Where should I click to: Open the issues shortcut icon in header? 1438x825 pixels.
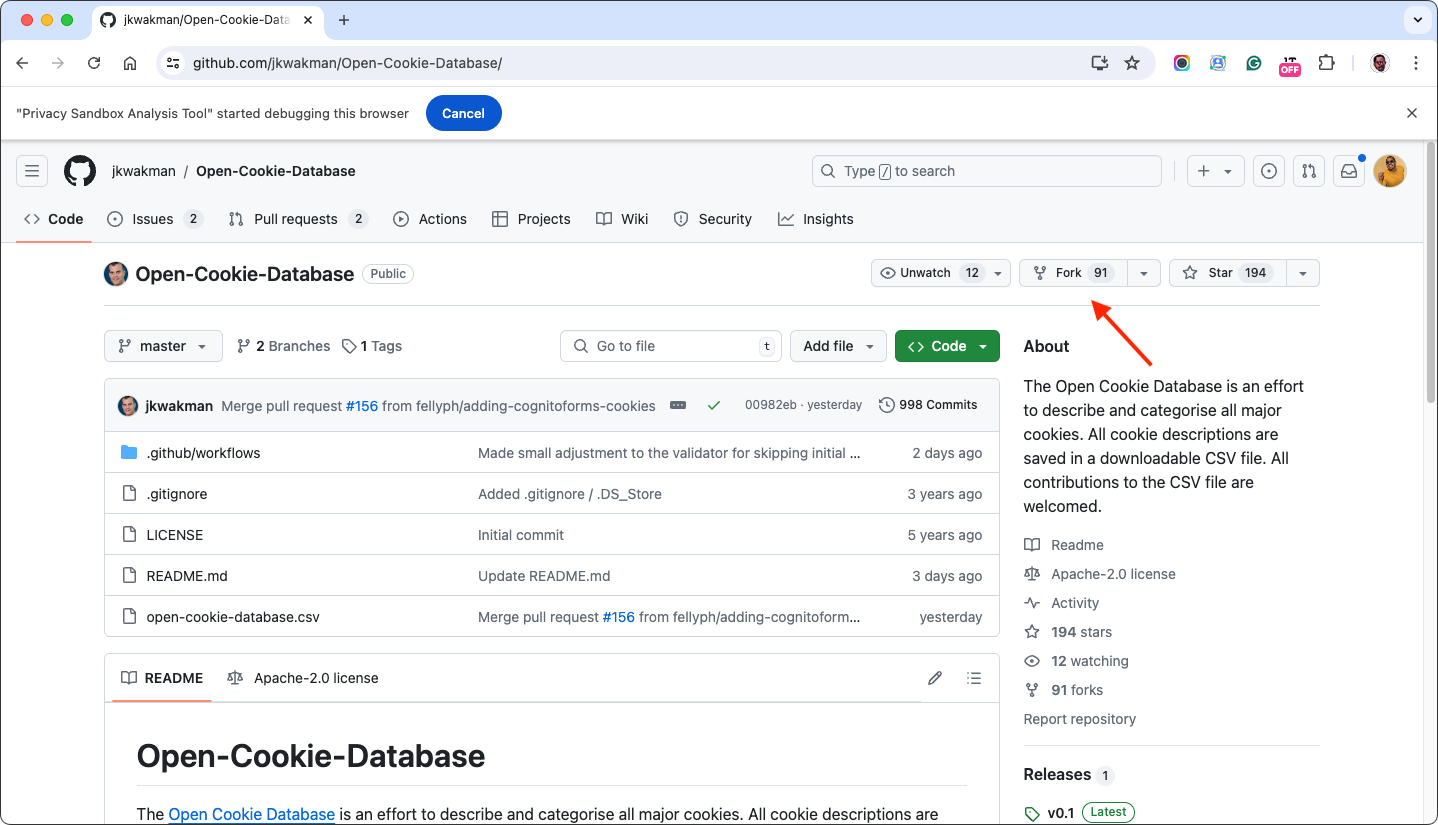tap(1269, 171)
